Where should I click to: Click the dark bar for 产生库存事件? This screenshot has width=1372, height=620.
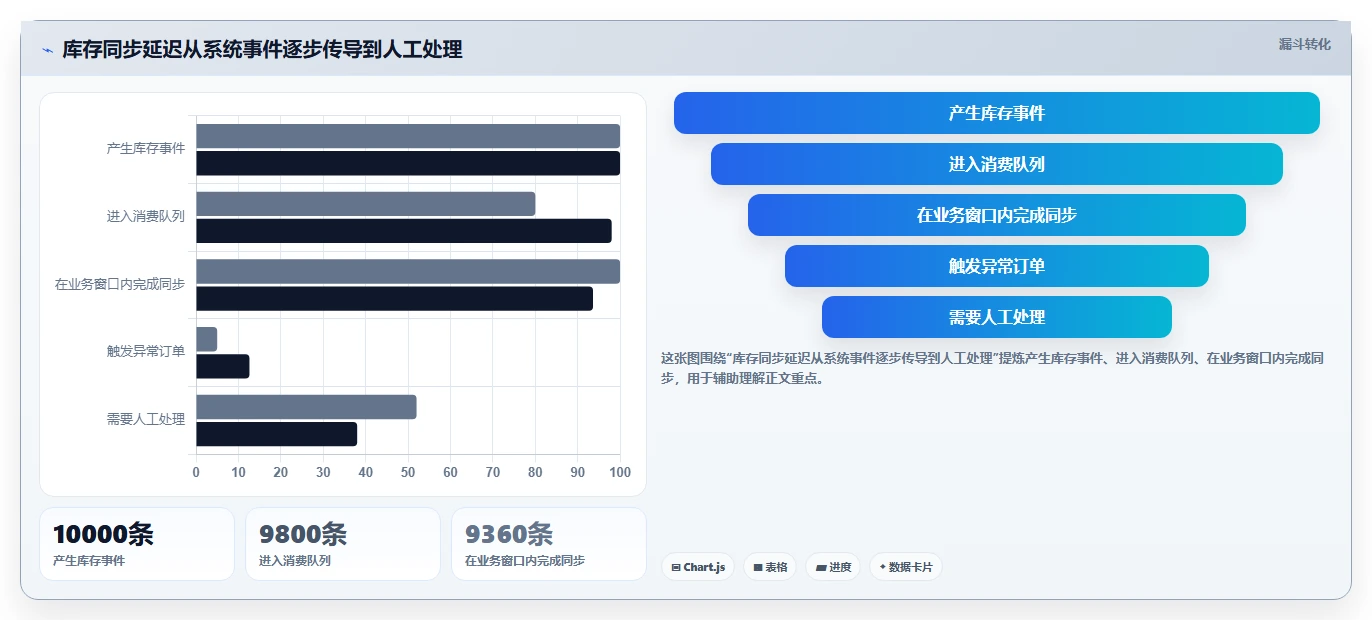click(408, 163)
